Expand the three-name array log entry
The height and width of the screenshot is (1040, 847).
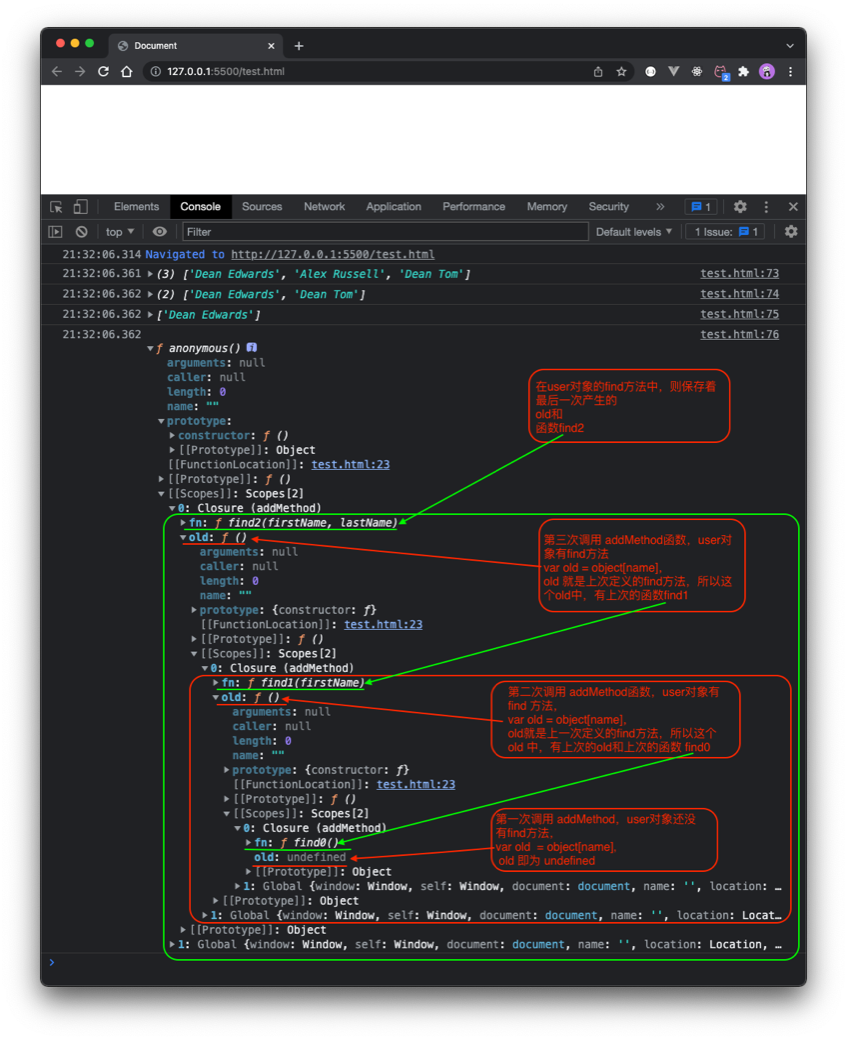[151, 274]
